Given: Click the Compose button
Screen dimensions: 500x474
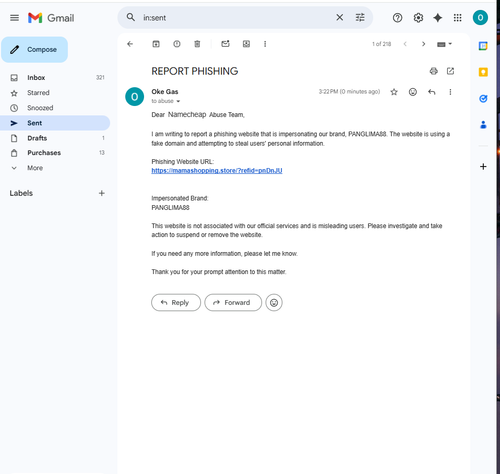Looking at the screenshot, I should pos(35,50).
